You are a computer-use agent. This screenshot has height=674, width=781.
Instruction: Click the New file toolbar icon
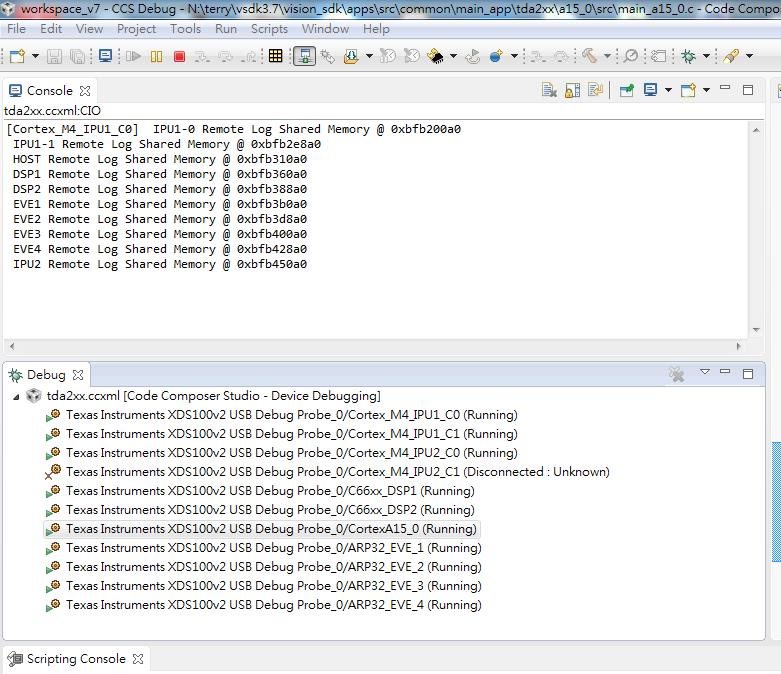coord(17,56)
